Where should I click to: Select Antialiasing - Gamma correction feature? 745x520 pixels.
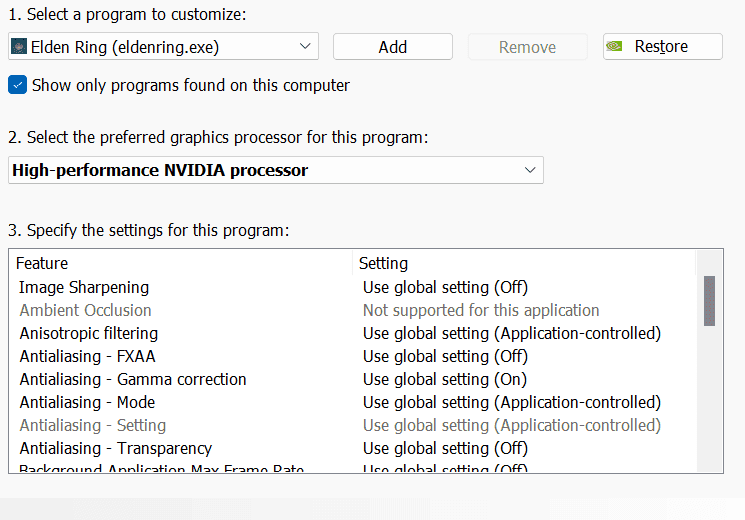tap(133, 379)
